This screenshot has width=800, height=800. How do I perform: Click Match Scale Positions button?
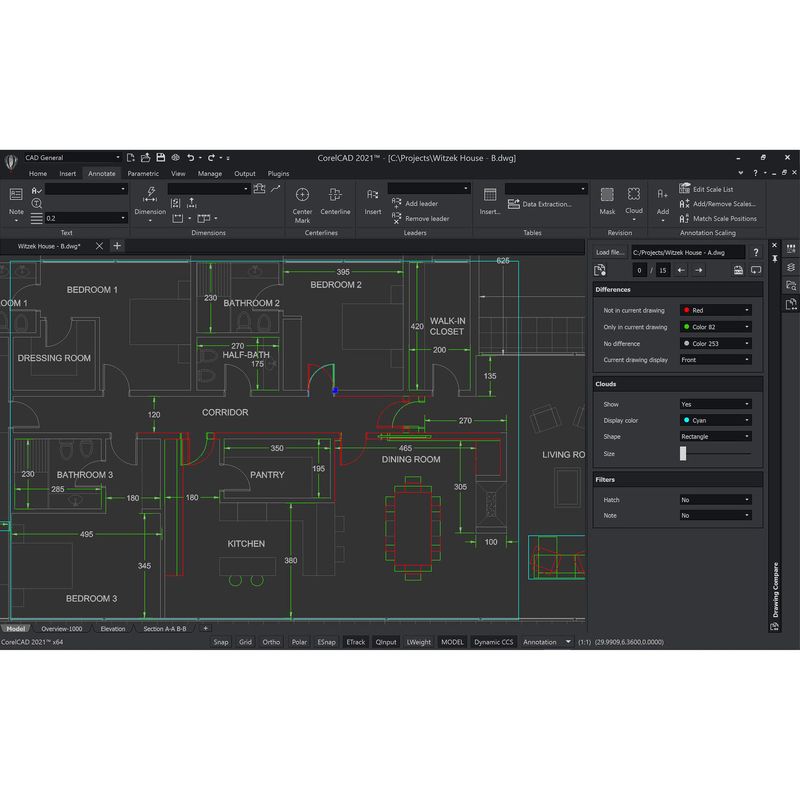(718, 218)
